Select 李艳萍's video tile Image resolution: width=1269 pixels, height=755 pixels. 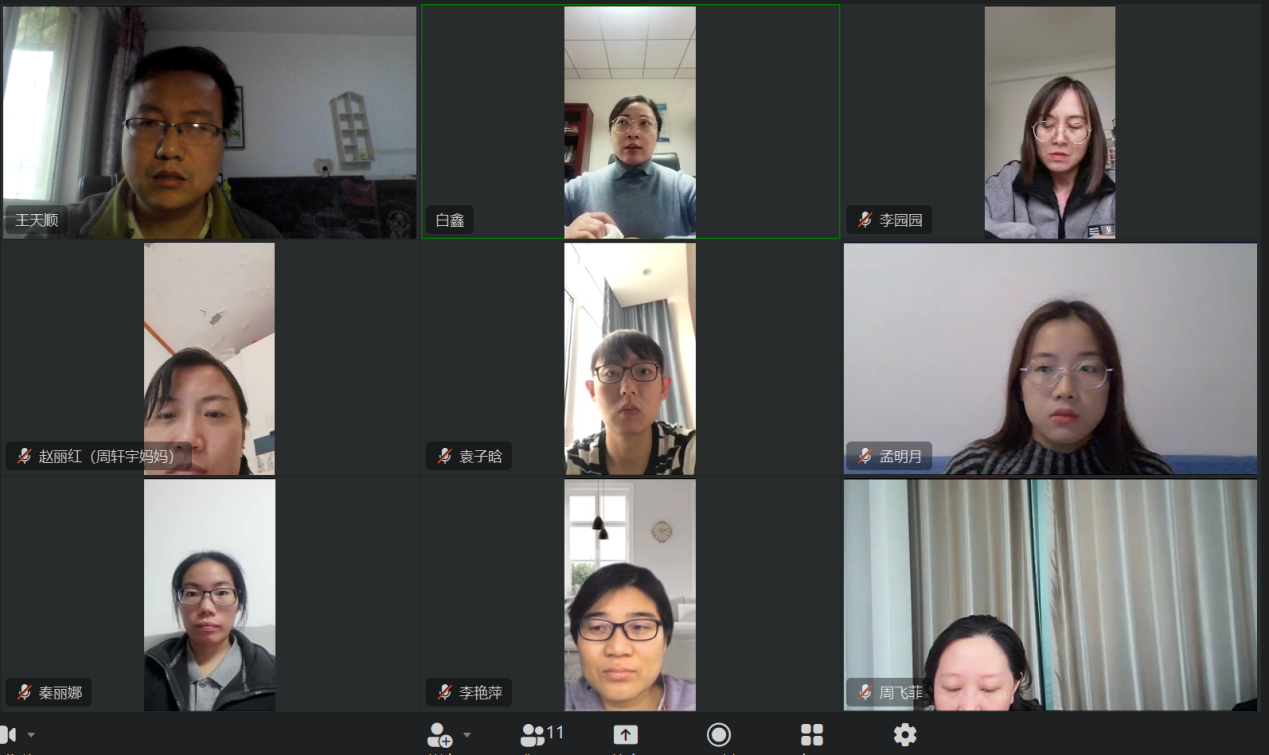pos(630,595)
